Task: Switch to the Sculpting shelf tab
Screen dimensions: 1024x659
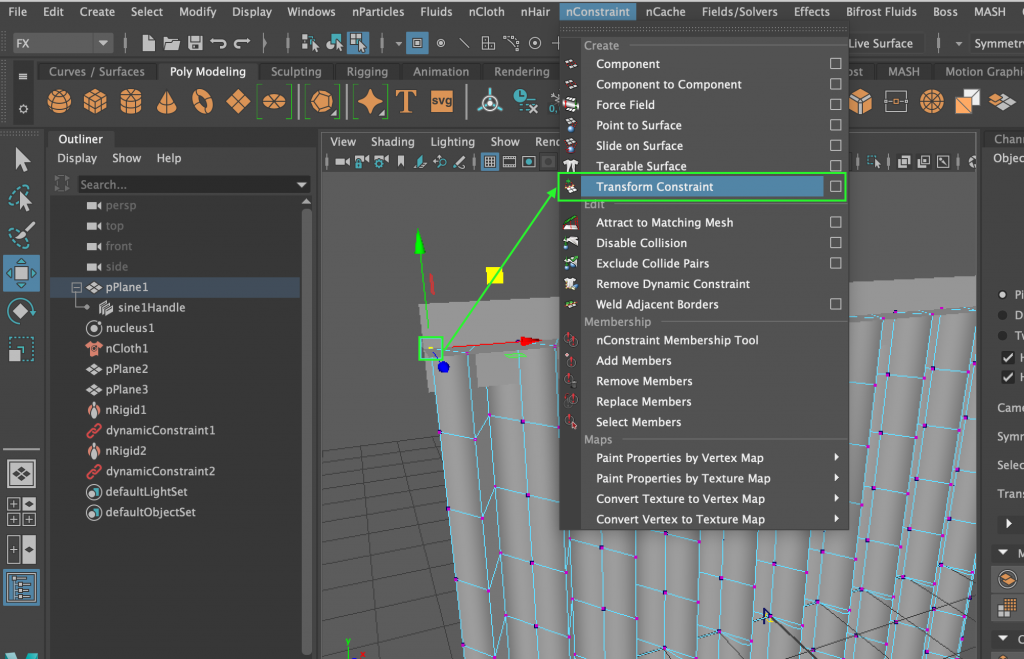Action: [295, 71]
